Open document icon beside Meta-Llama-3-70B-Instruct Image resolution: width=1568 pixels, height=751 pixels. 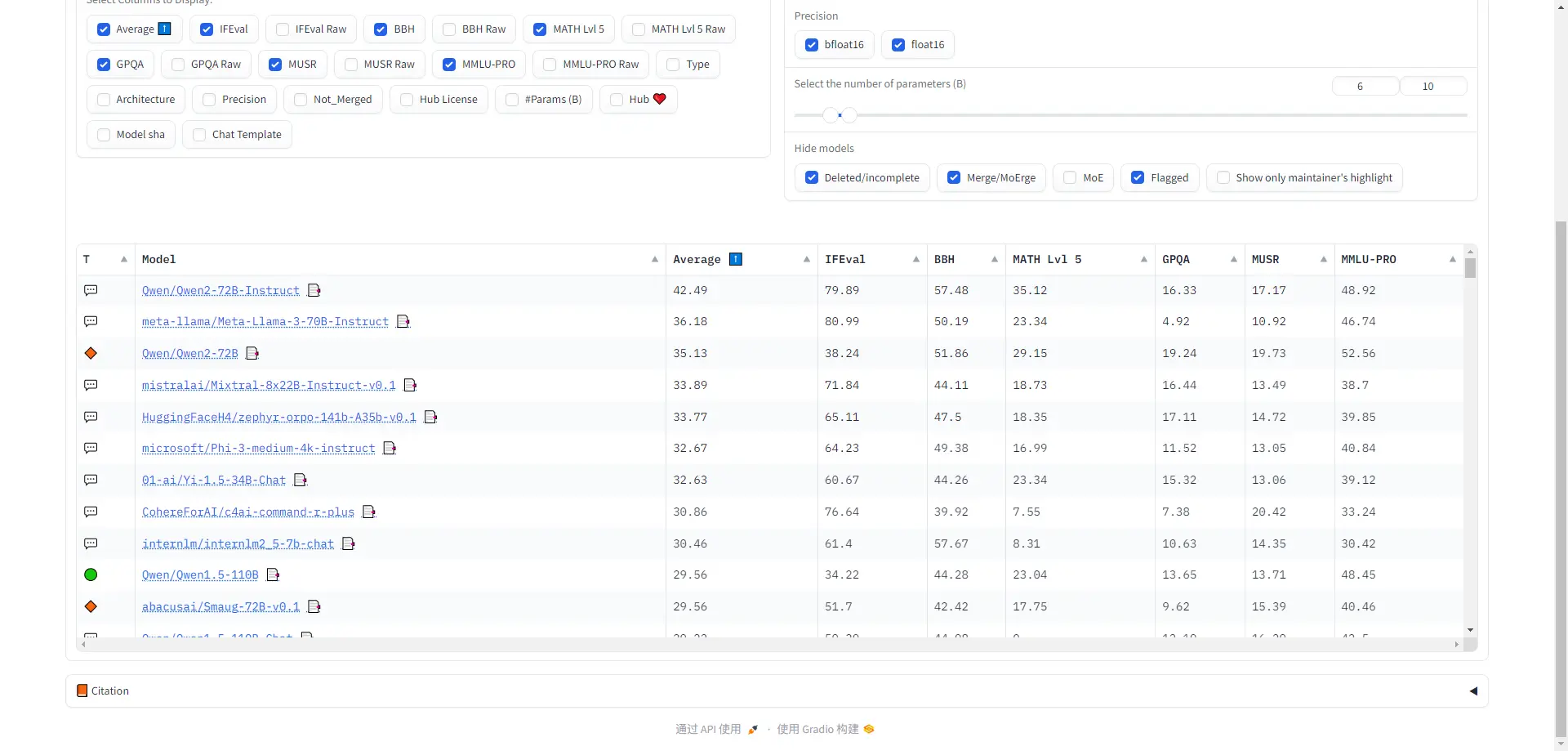tap(403, 321)
